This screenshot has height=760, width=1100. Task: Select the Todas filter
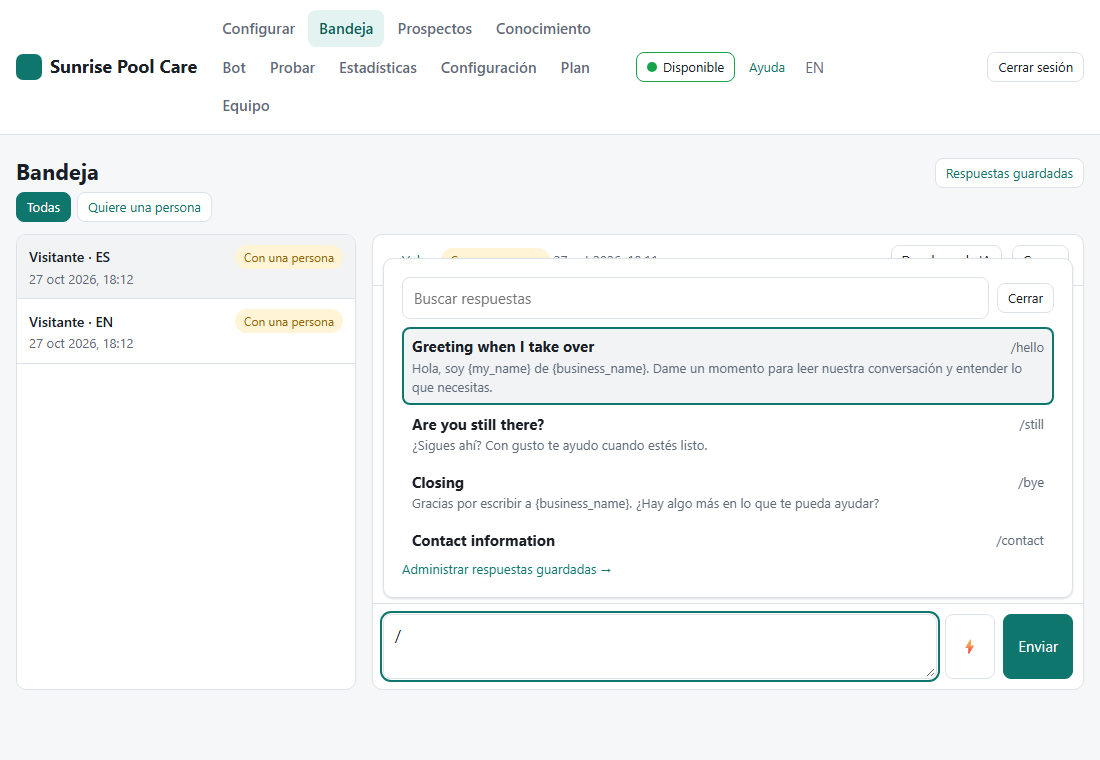click(43, 207)
